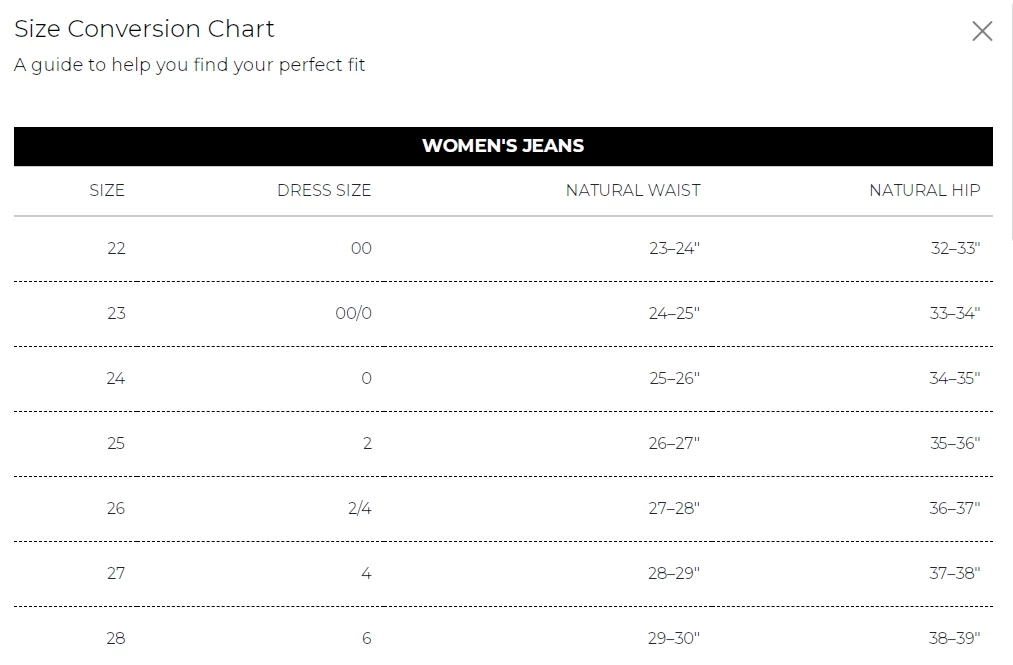Click the 32–33" natural hip value
Viewport: 1013px width, 665px height.
point(955,248)
